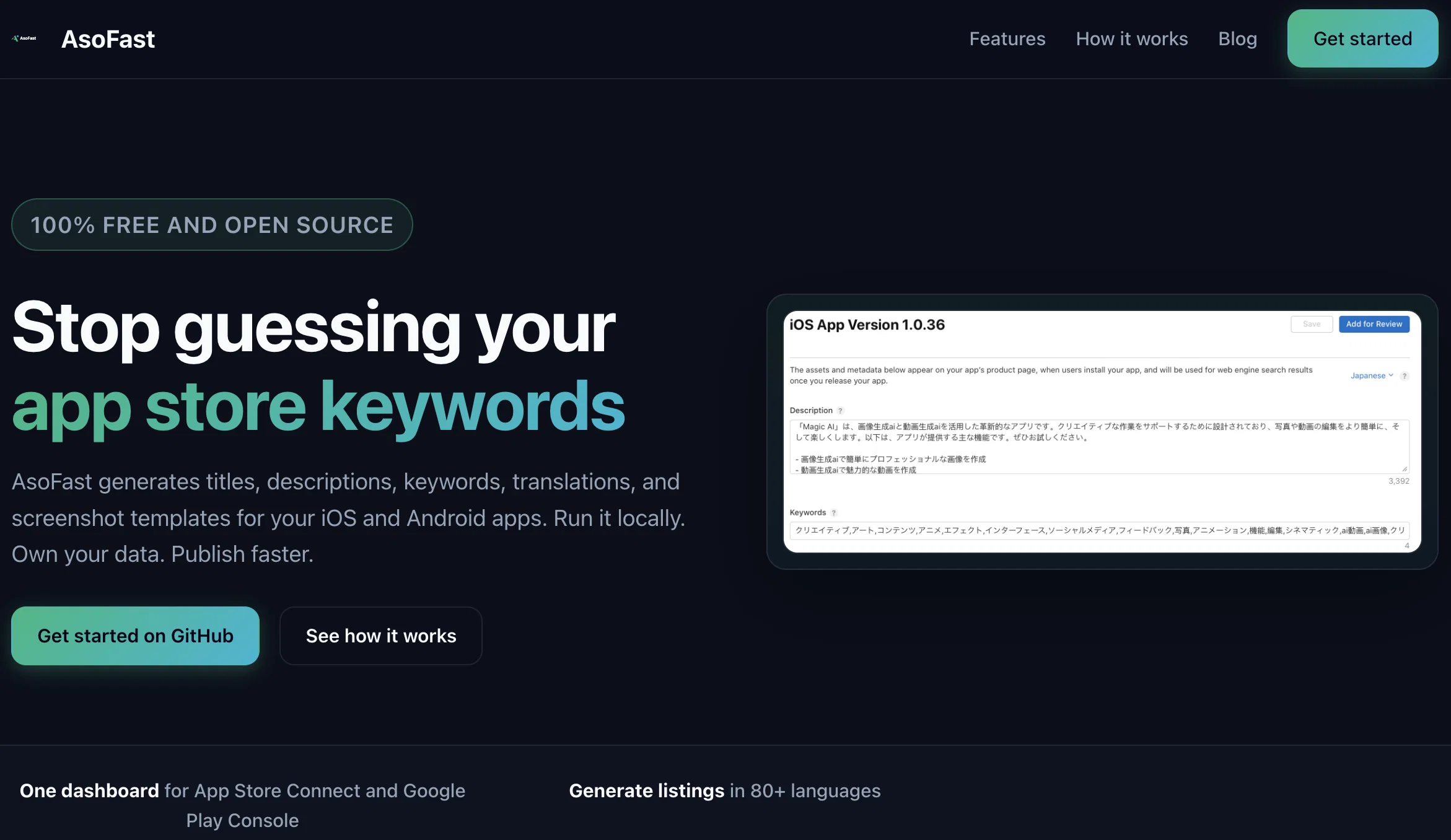The image size is (1451, 840).
Task: Select See how it works button
Action: (x=381, y=636)
